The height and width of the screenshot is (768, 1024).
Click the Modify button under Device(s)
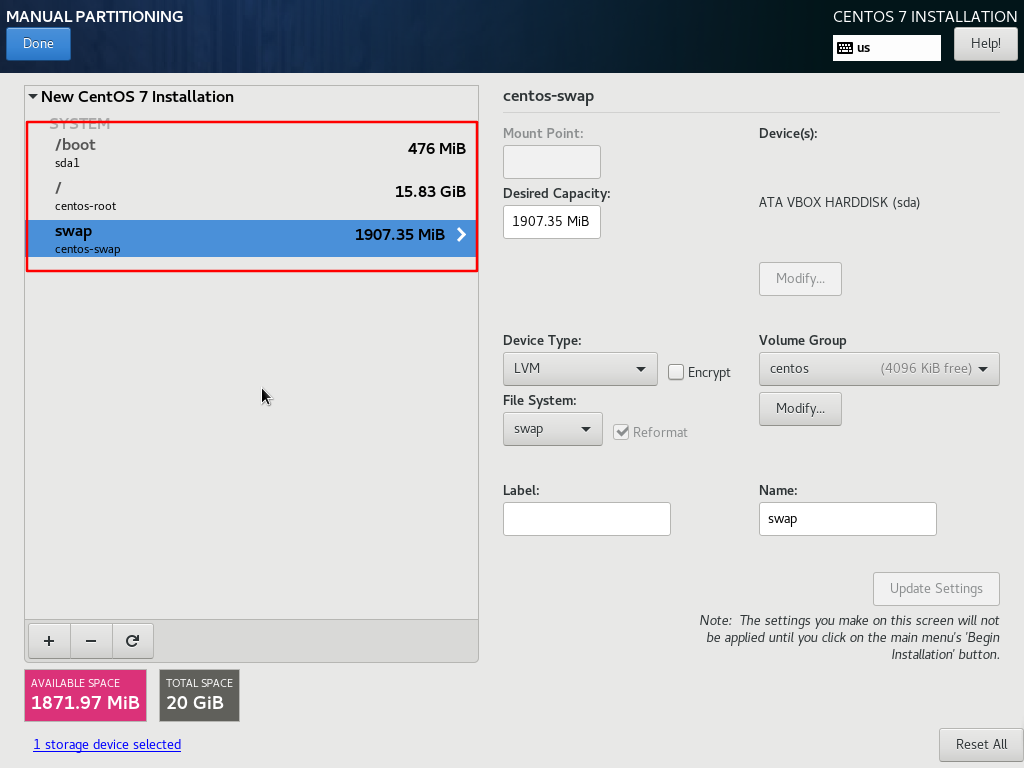800,279
